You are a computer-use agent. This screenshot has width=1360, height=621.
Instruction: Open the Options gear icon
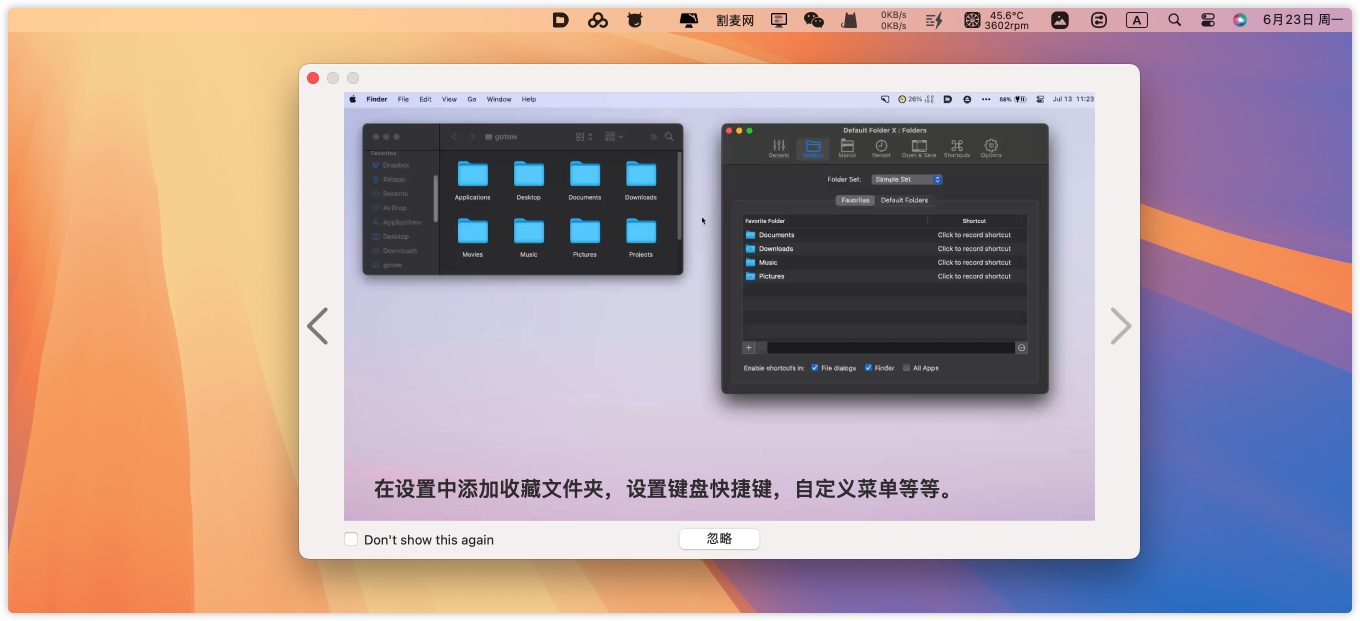[x=991, y=148]
